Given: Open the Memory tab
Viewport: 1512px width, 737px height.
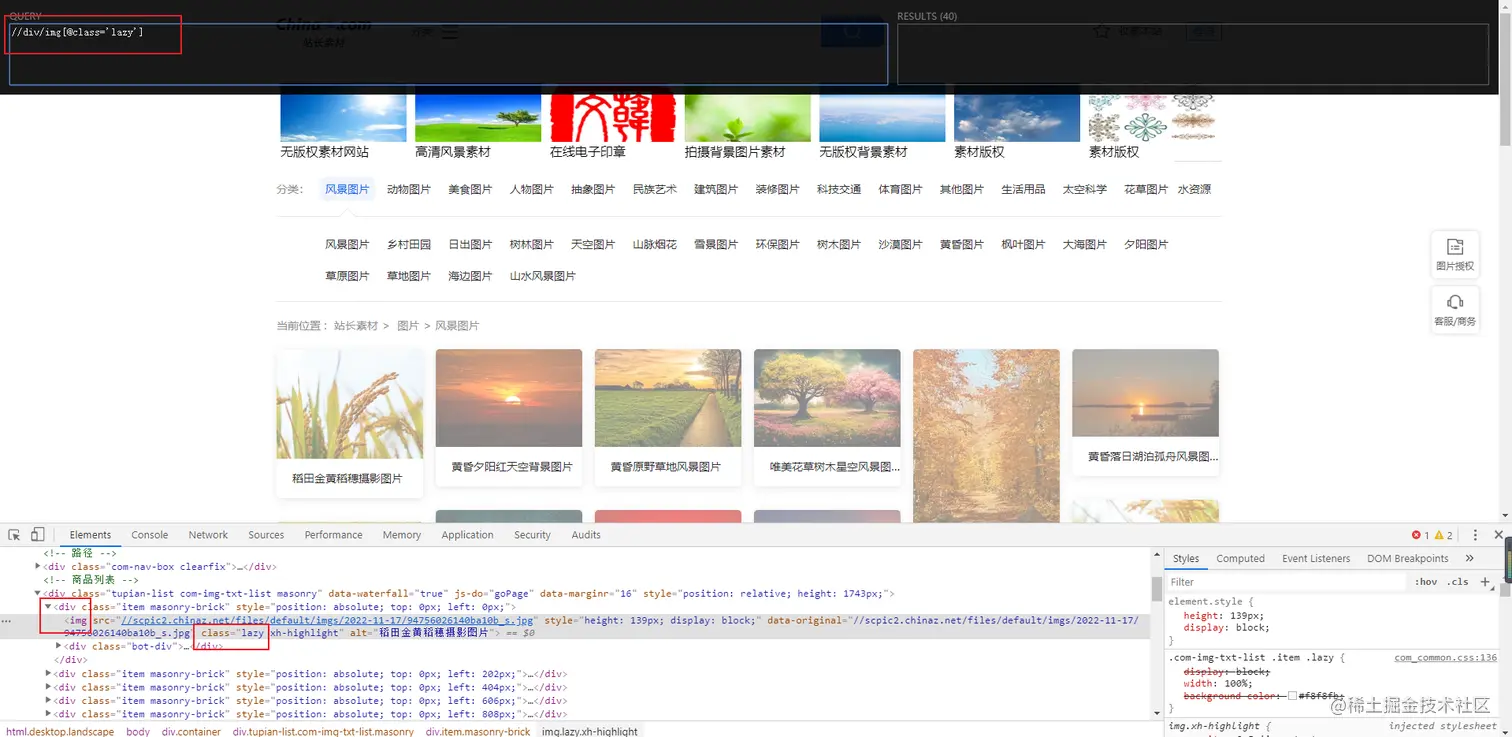Looking at the screenshot, I should click(402, 535).
